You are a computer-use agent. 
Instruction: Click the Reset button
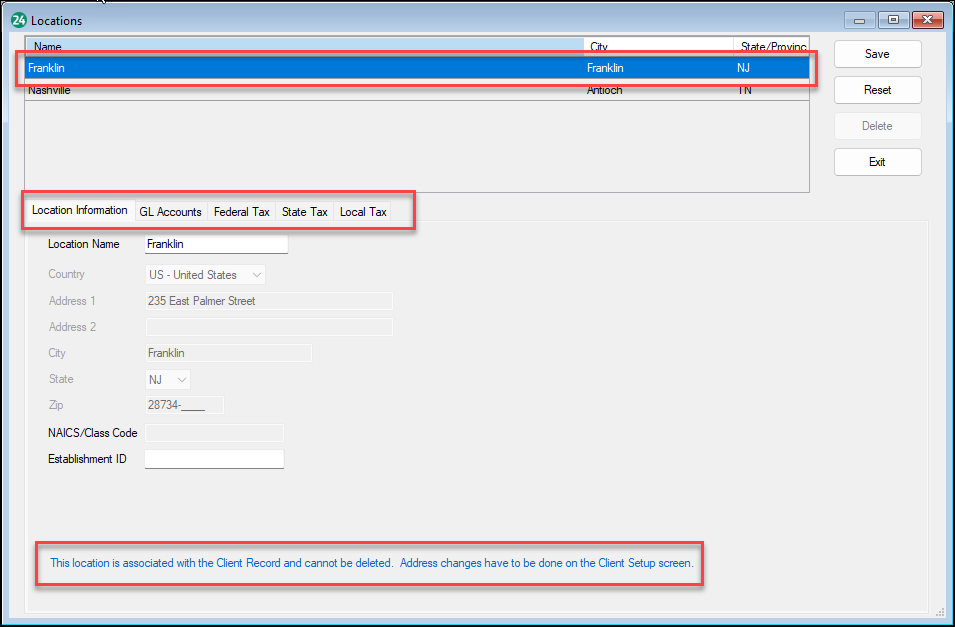877,89
